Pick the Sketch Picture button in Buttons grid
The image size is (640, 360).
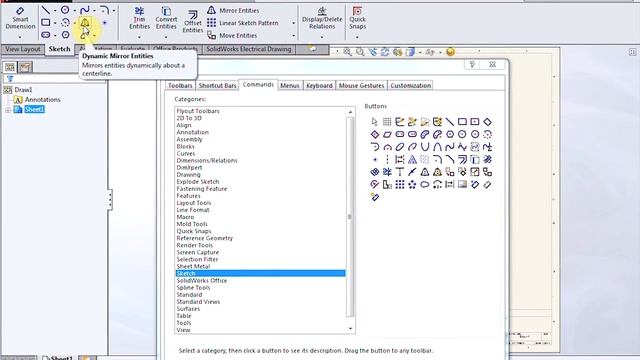pos(462,185)
